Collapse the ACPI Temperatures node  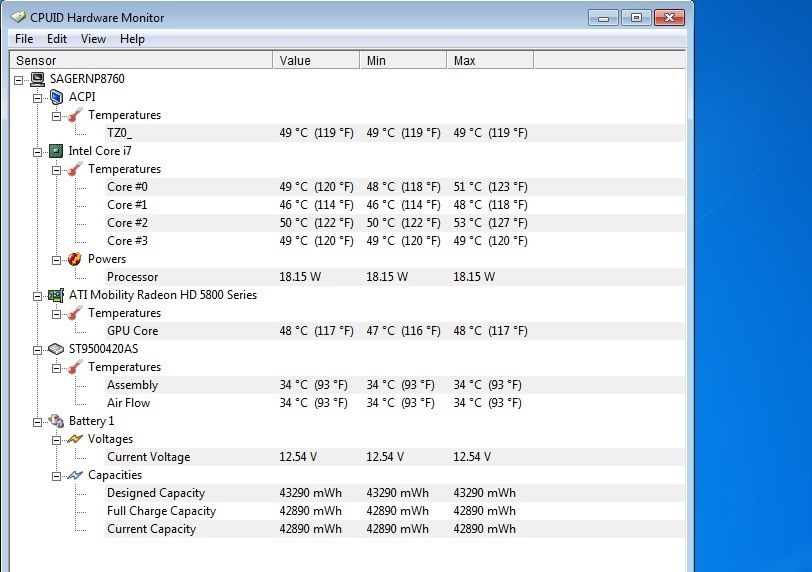tap(56, 116)
